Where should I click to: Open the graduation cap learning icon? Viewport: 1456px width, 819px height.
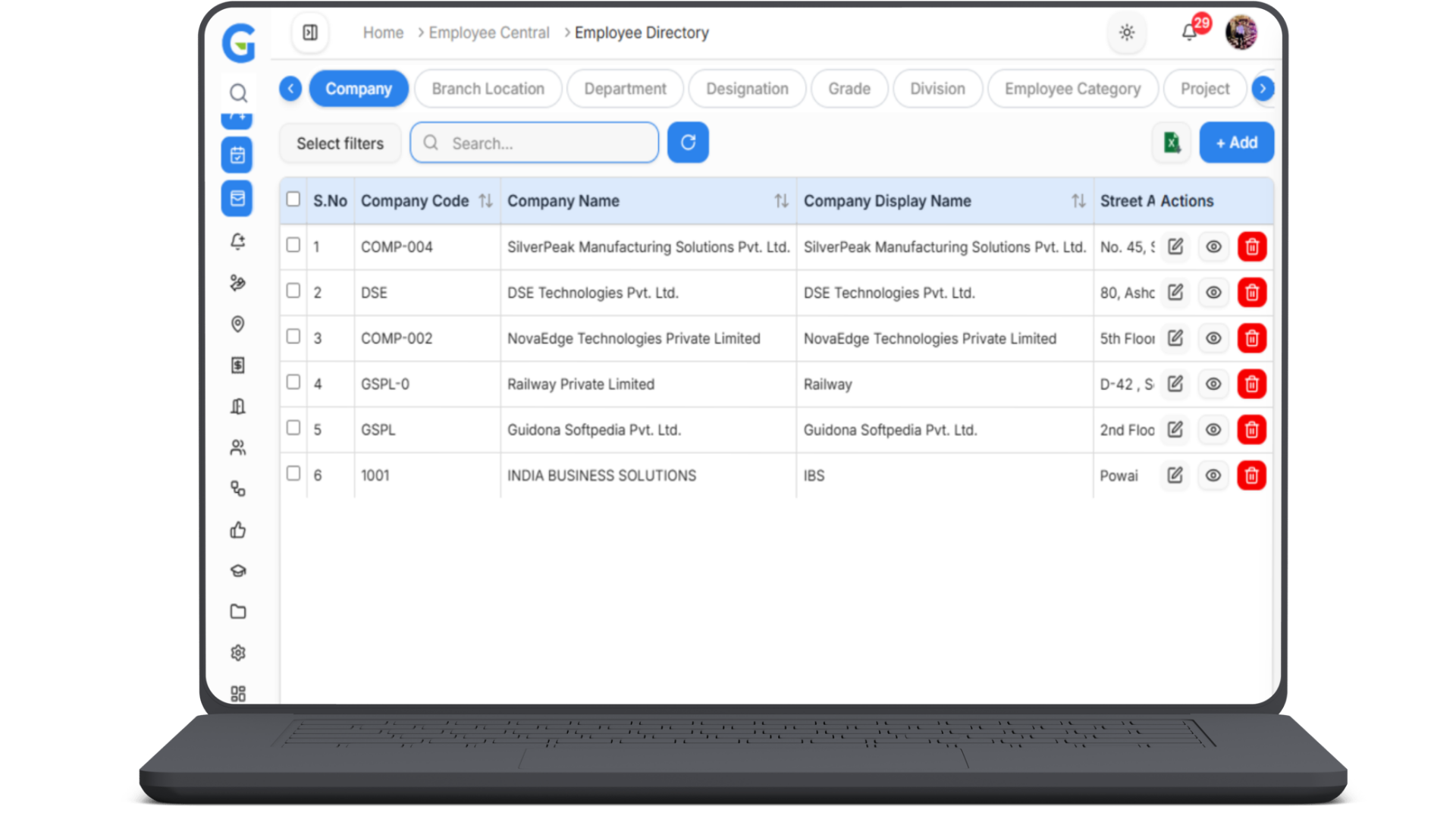coord(237,570)
